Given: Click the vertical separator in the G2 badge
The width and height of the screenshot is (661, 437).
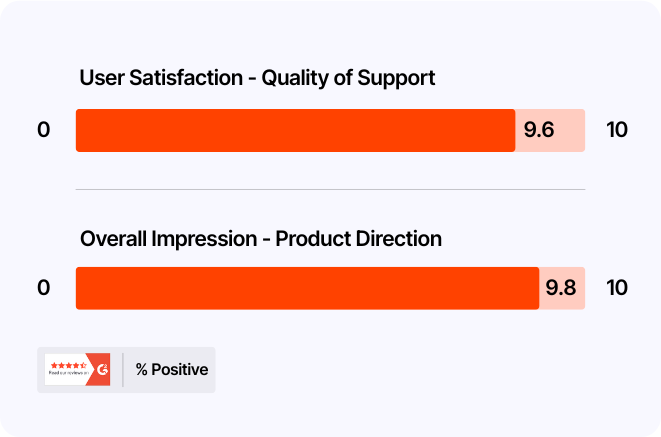Looking at the screenshot, I should 123,370.
